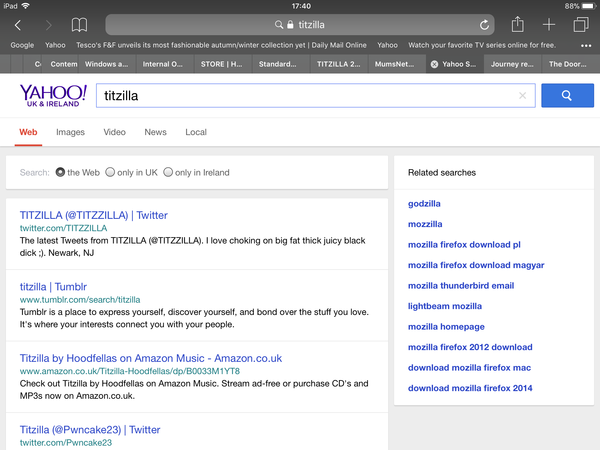Add new tab with plus icon
This screenshot has width=600, height=450.
tap(549, 25)
